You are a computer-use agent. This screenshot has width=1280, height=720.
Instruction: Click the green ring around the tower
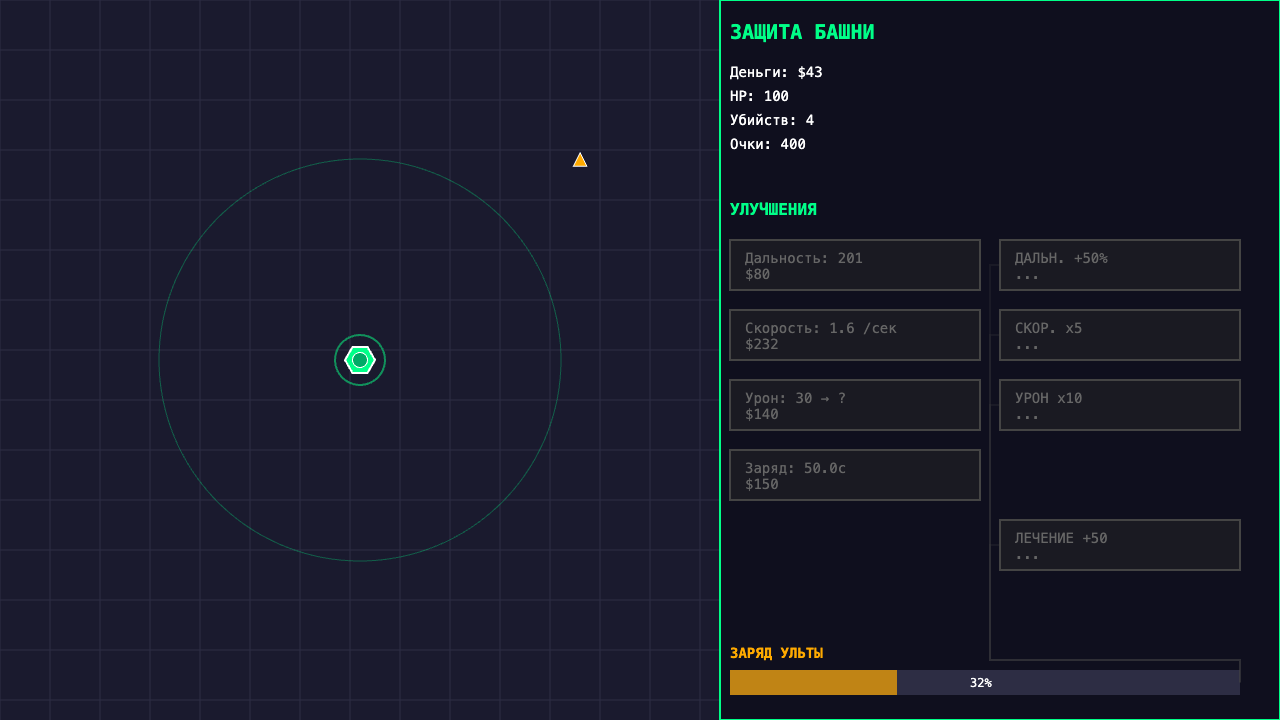(360, 336)
